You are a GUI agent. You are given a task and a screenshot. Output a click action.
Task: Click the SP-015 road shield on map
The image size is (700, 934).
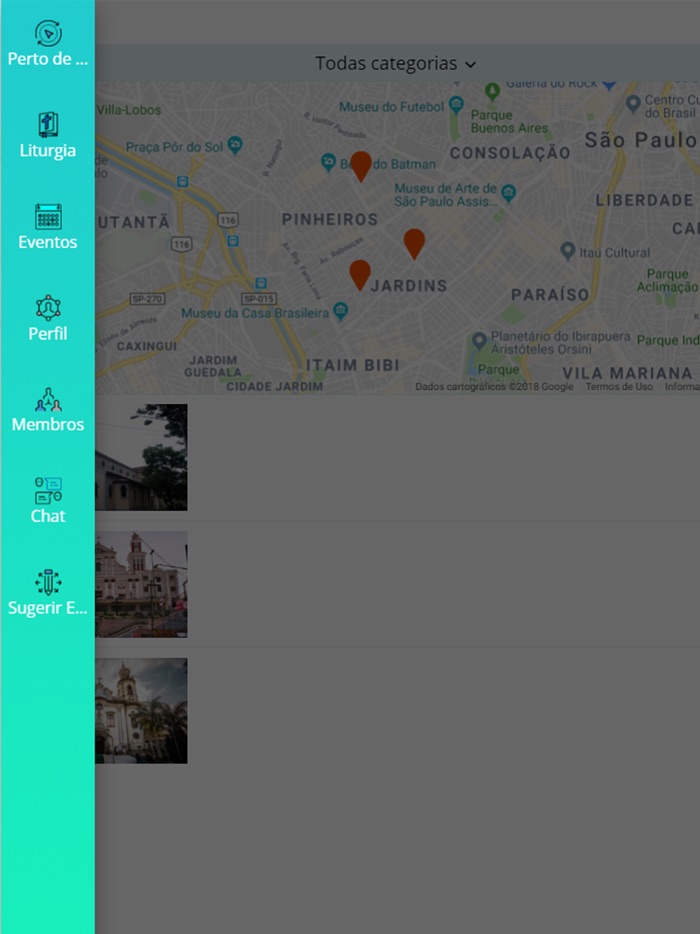(259, 299)
